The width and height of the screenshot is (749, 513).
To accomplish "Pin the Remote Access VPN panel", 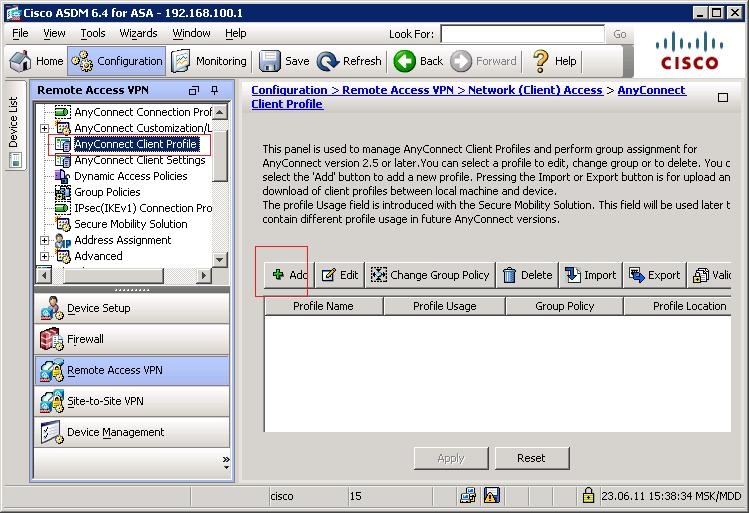I will 214,90.
